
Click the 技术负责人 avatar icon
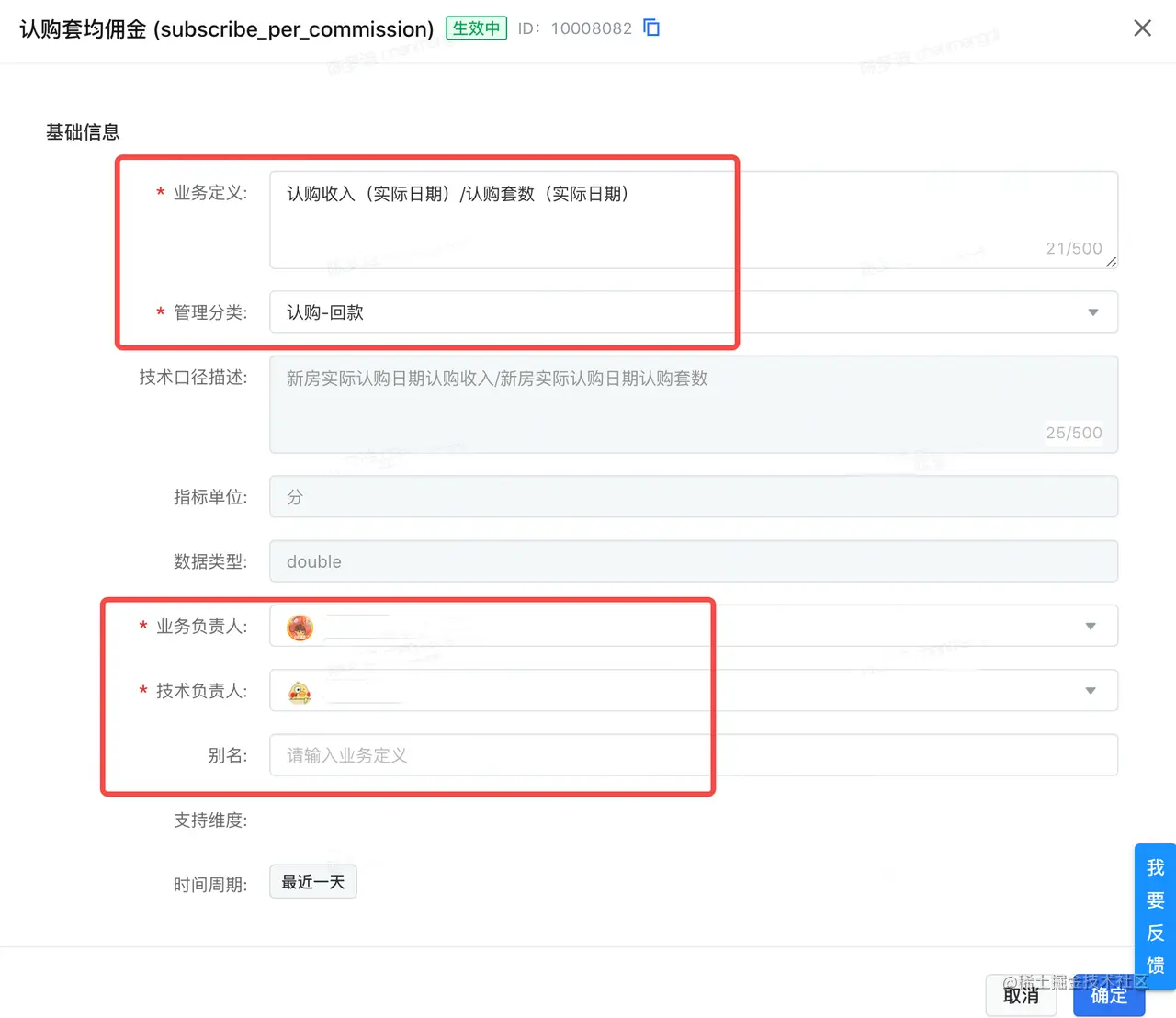coord(300,693)
